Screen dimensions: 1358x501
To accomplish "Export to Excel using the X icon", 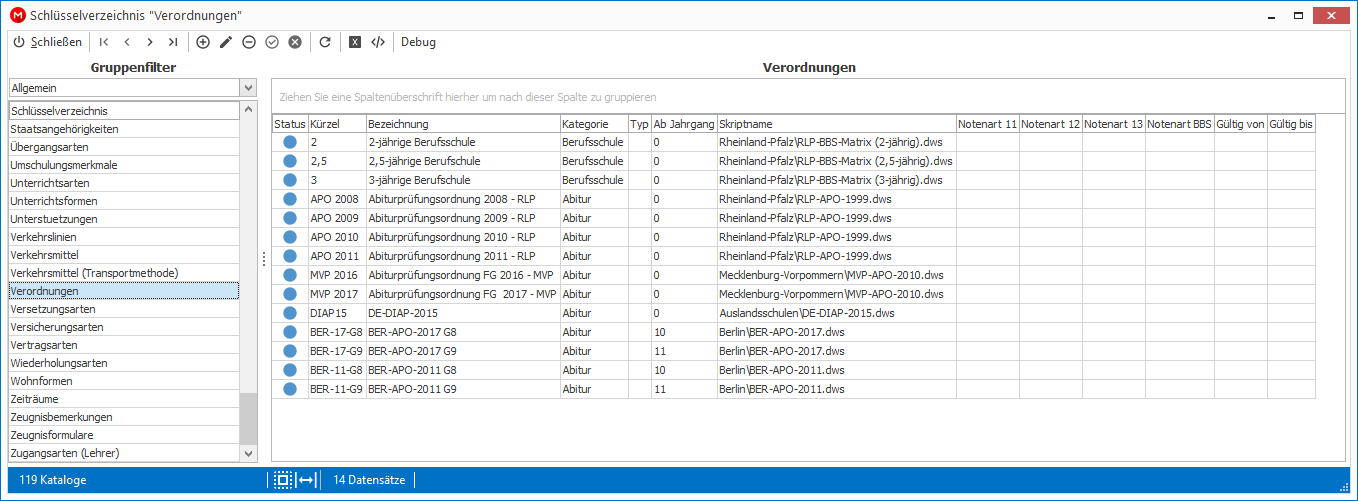I will coord(355,42).
